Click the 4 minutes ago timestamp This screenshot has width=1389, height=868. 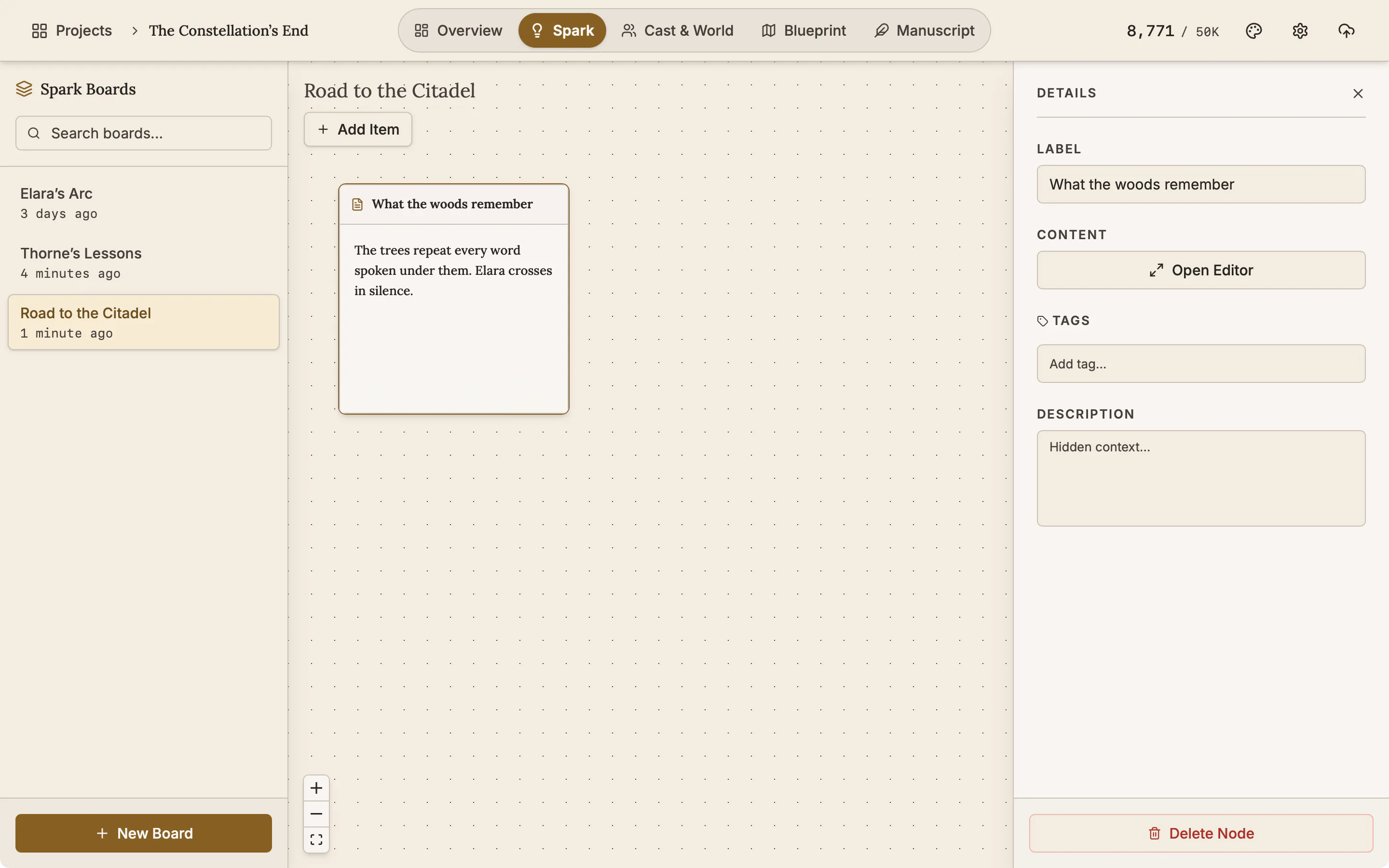(70, 274)
